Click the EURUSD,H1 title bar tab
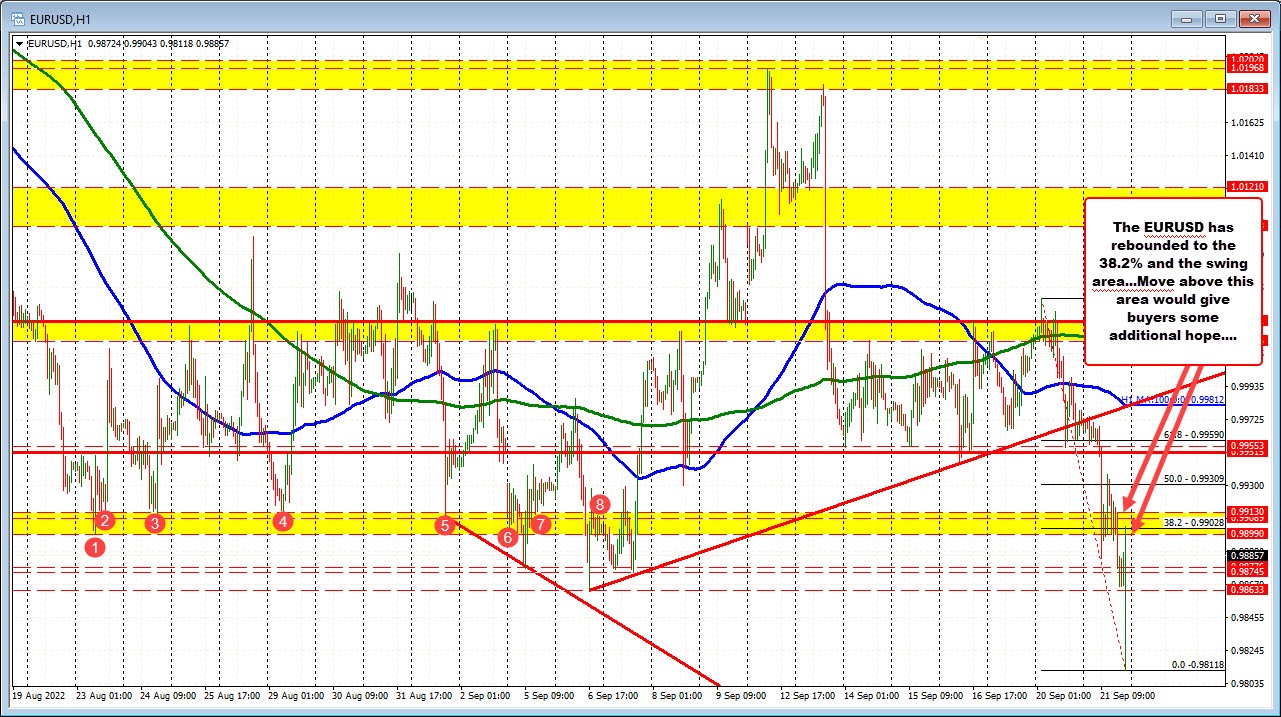1281x717 pixels. click(x=60, y=18)
